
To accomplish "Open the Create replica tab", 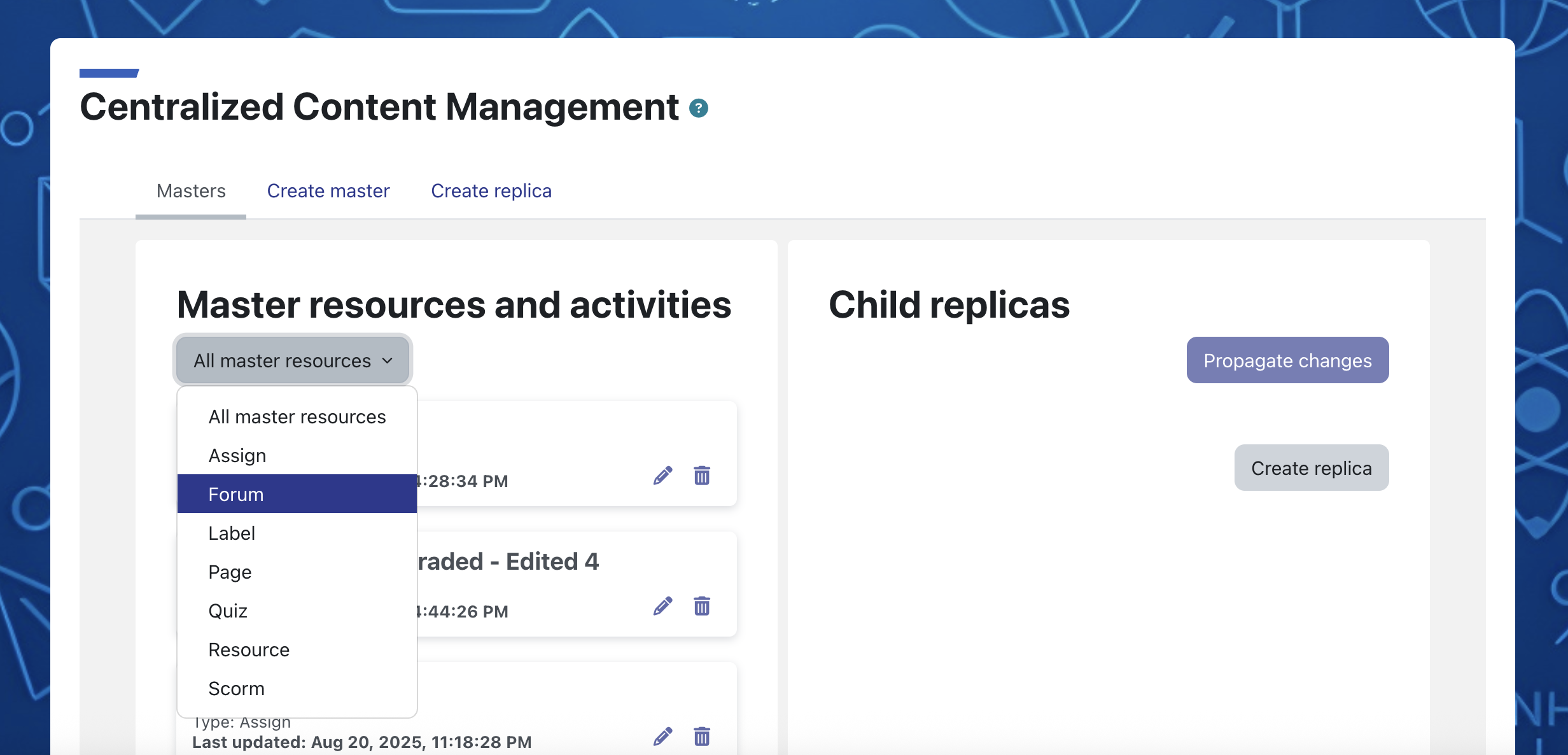I will coord(491,191).
